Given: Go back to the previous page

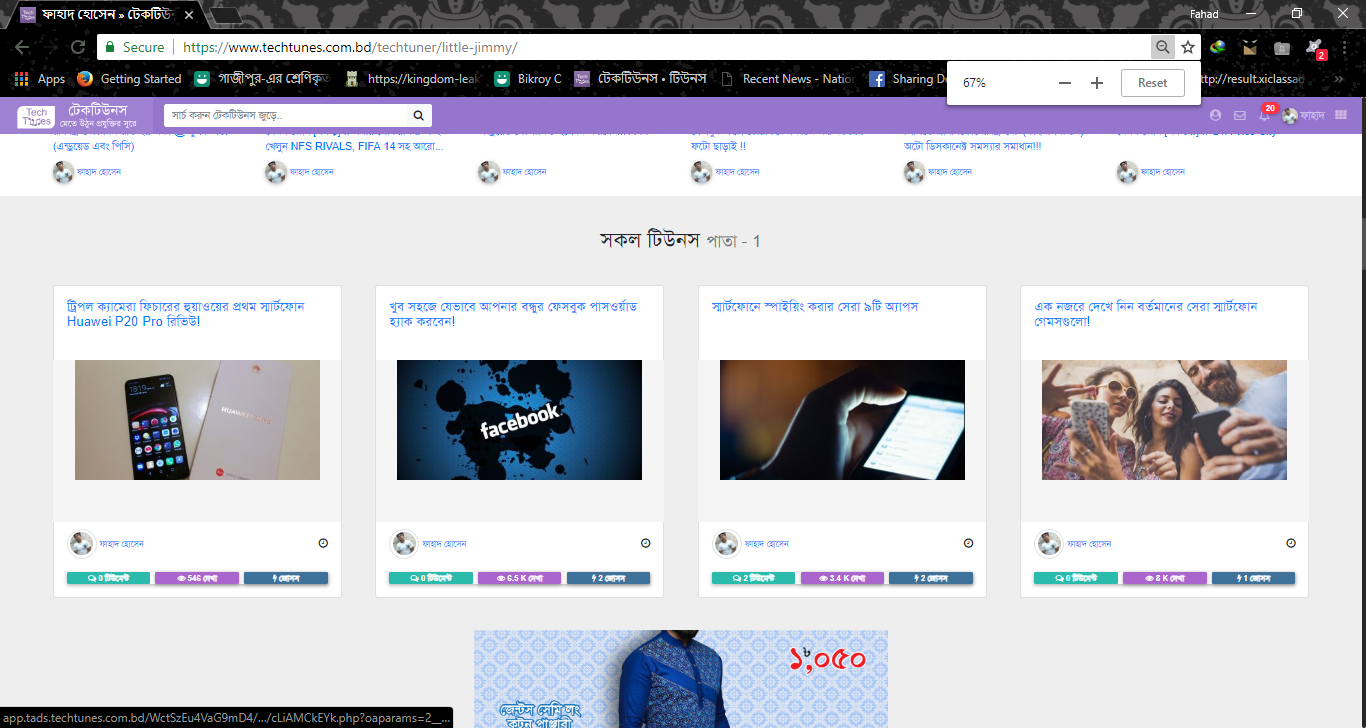Looking at the screenshot, I should 22,47.
